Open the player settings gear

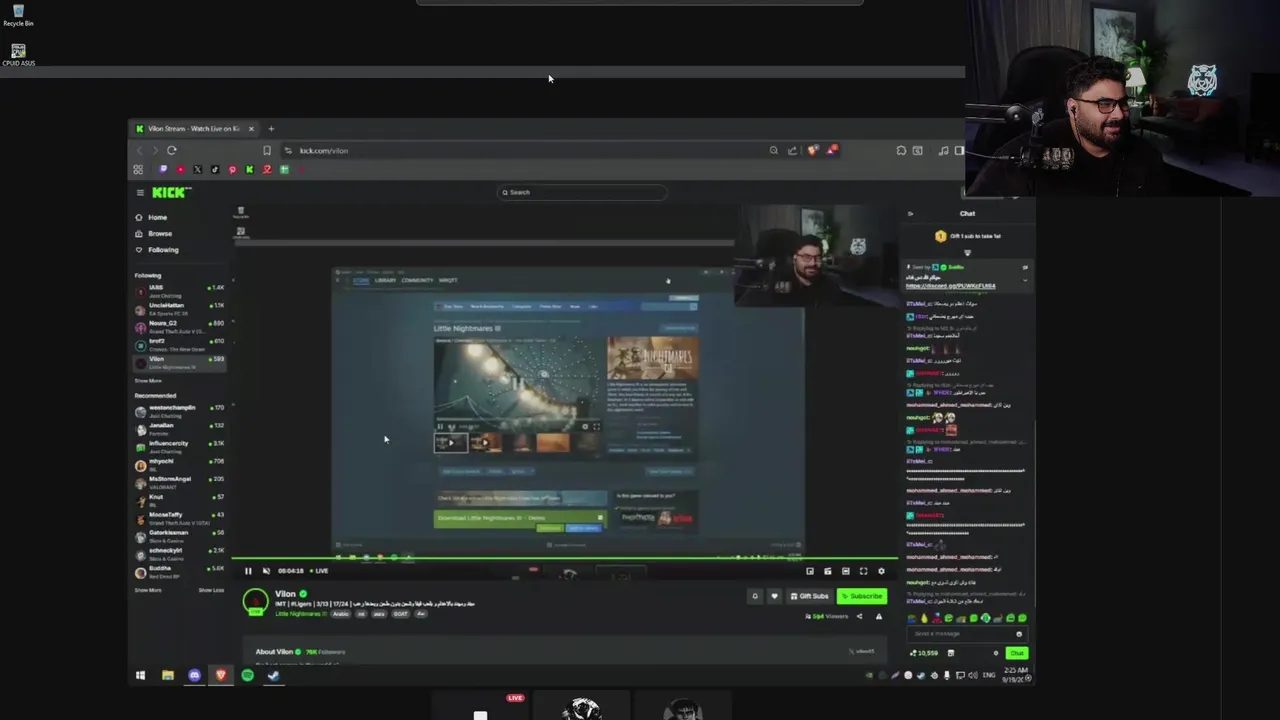coord(881,571)
